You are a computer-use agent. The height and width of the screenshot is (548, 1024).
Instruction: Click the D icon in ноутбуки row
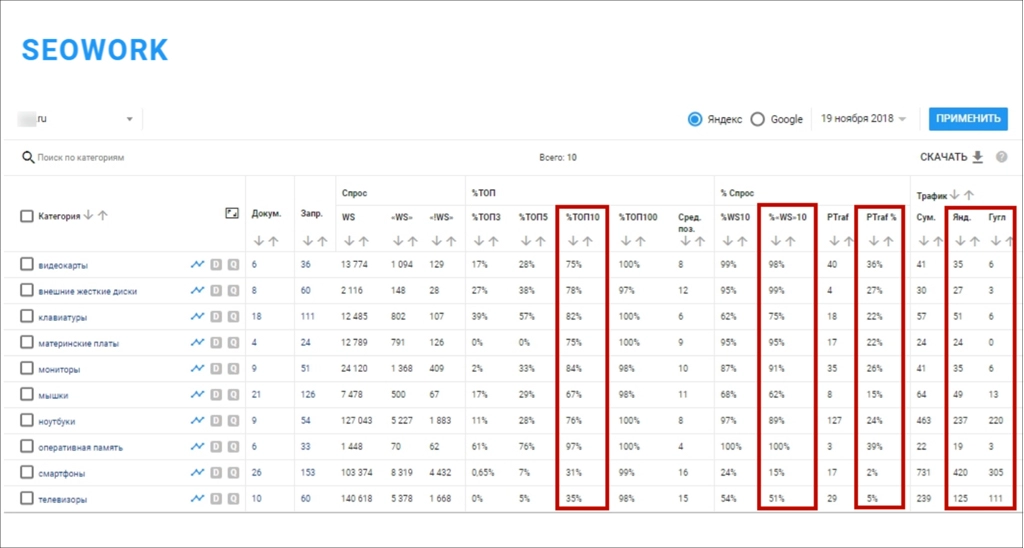(215, 421)
